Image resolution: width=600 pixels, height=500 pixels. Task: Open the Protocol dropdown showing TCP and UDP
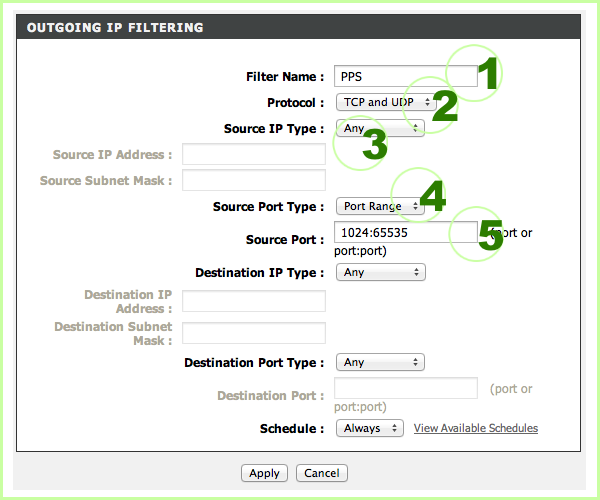coord(386,102)
